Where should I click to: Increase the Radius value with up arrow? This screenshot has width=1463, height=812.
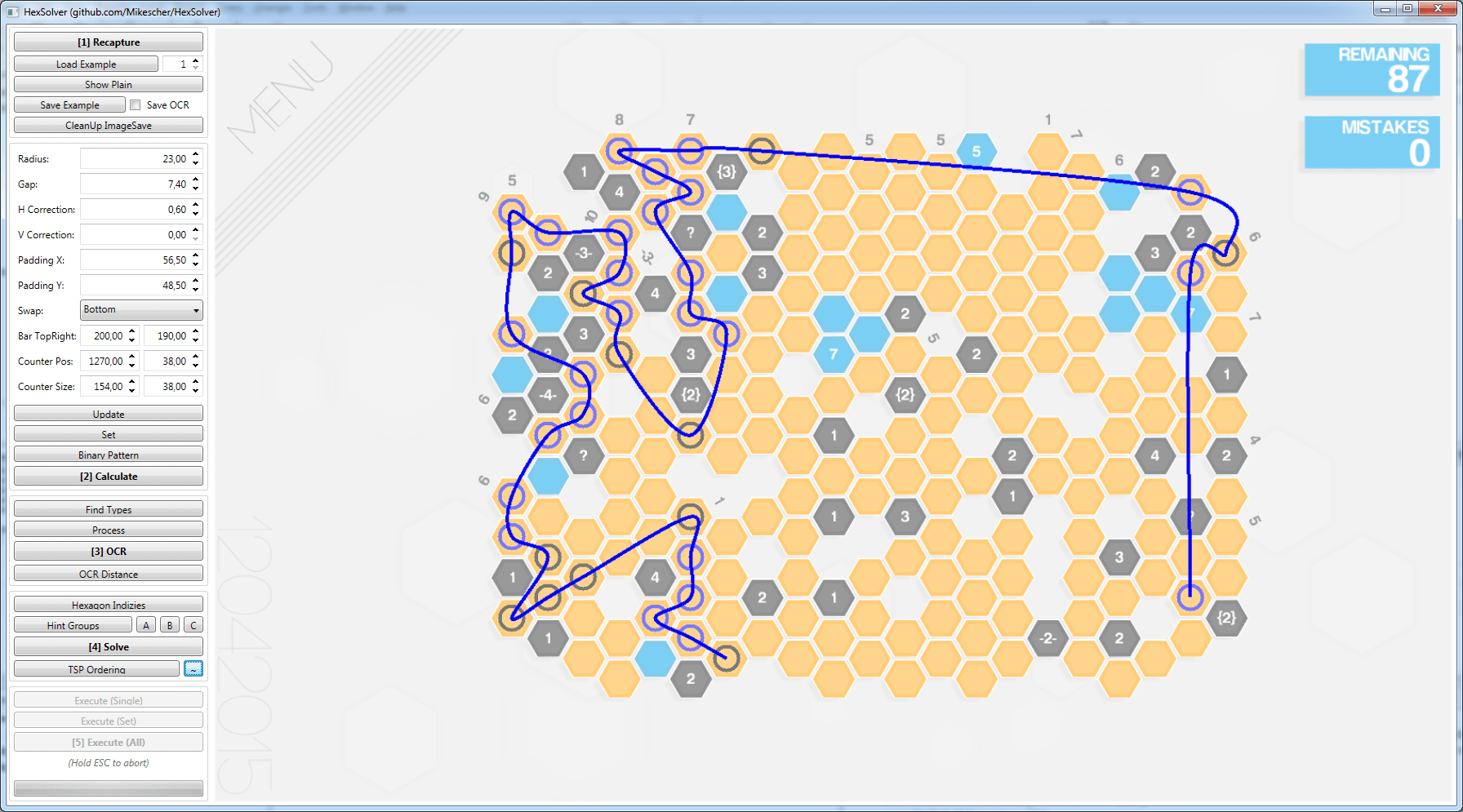click(x=196, y=154)
